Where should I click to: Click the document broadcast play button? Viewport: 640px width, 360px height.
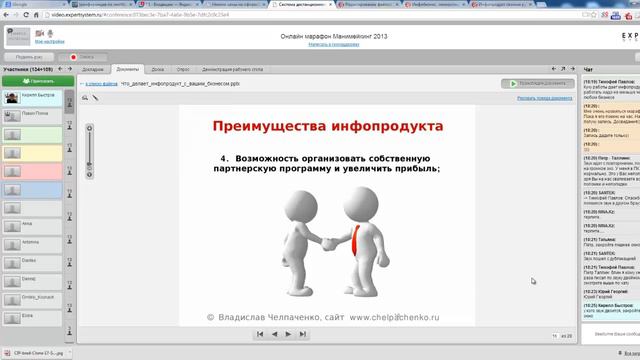coord(538,83)
